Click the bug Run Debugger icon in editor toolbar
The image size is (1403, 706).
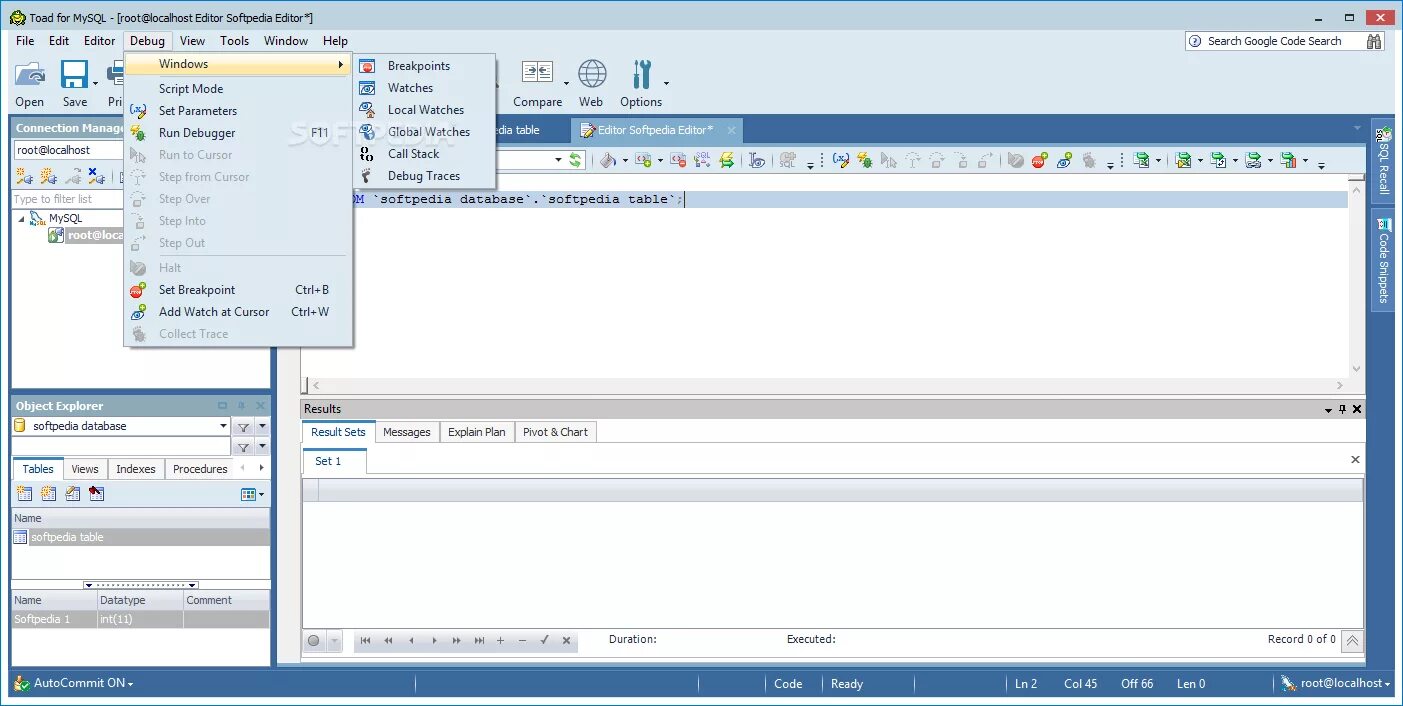[864, 160]
